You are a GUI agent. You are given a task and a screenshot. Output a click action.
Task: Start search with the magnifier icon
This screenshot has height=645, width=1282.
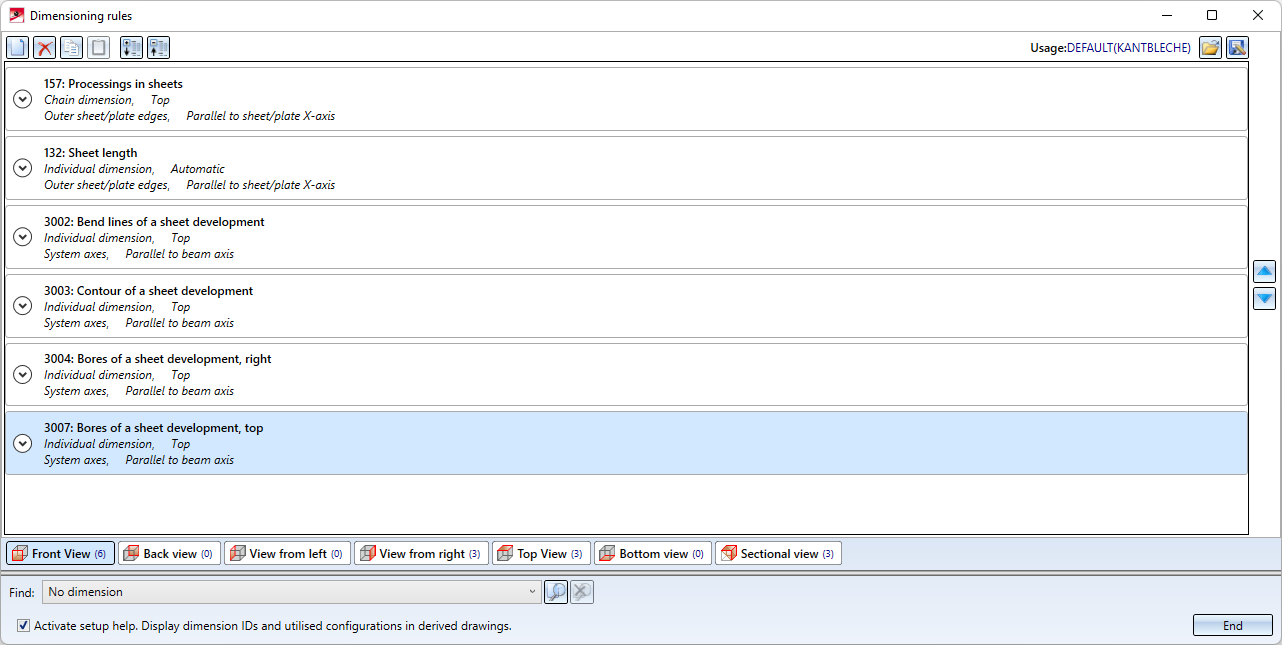[x=556, y=592]
